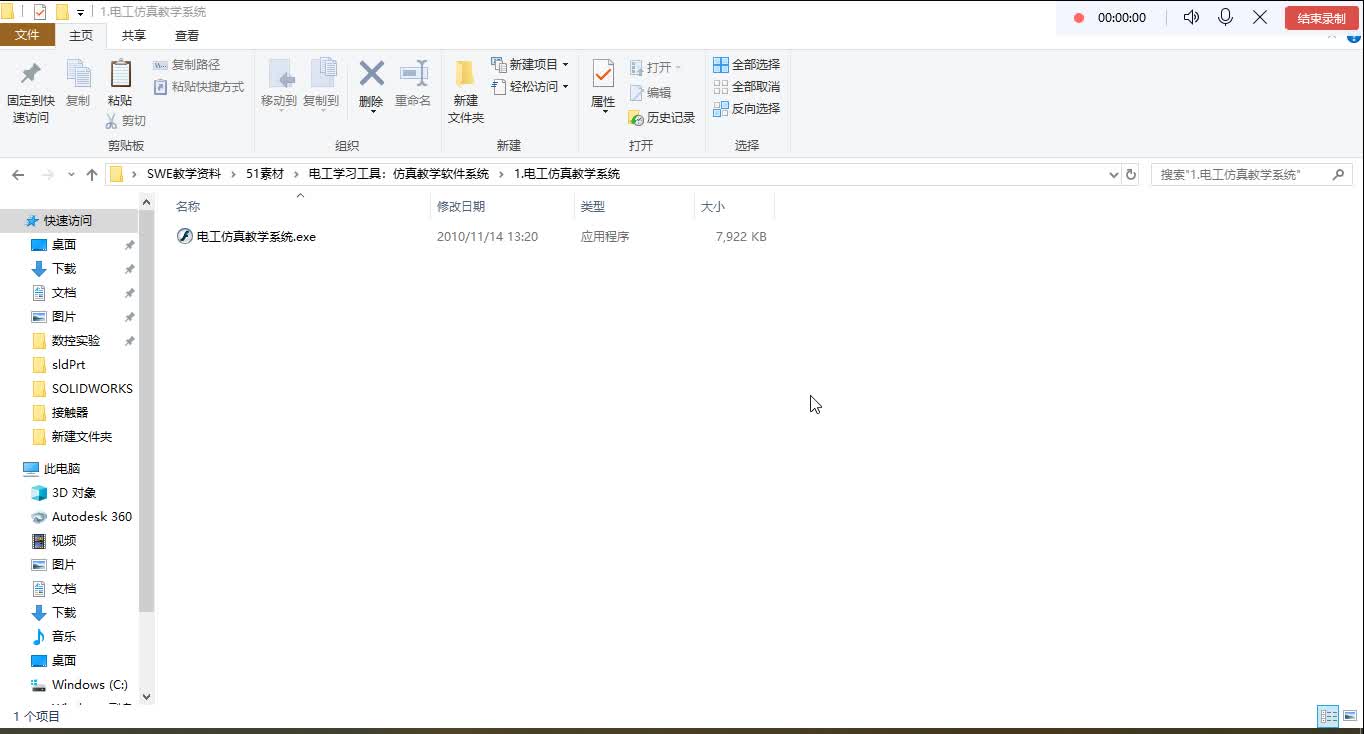Click the Forward navigation arrow
1364x734 pixels.
[x=47, y=174]
